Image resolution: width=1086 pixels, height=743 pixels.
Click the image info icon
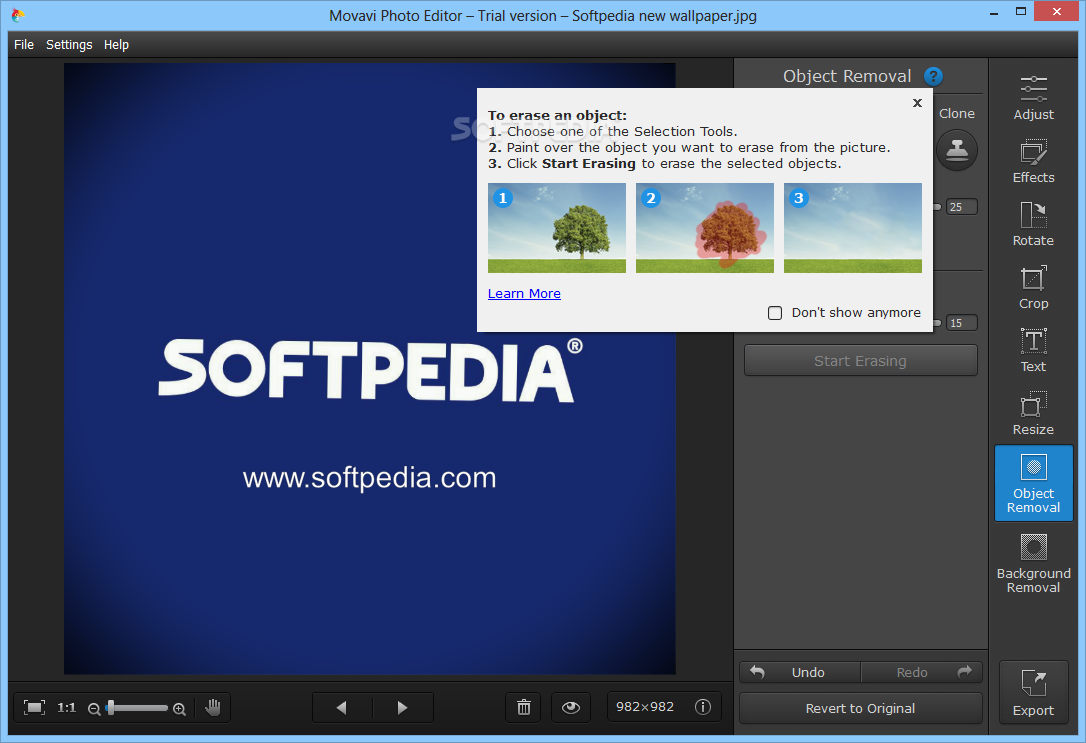coord(702,707)
